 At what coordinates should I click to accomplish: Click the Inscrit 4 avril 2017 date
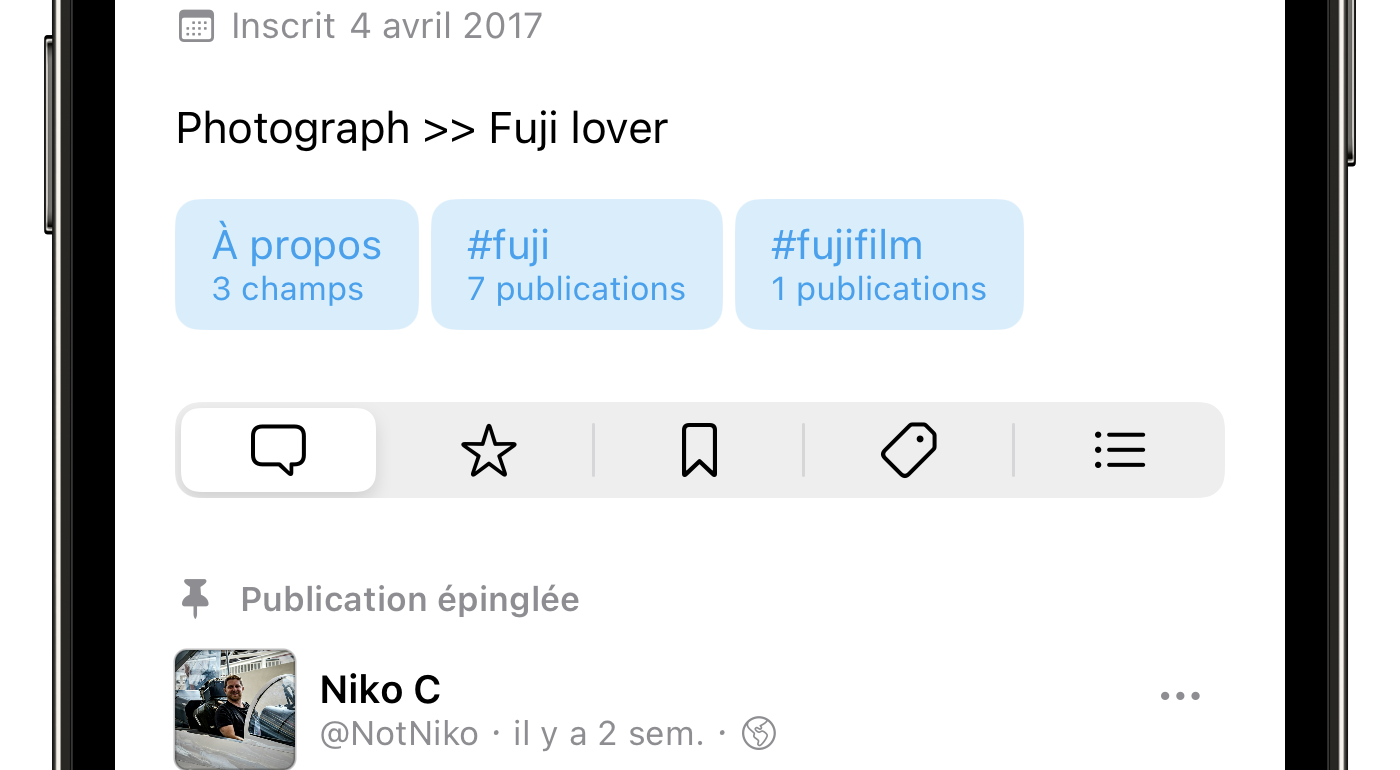click(x=387, y=26)
